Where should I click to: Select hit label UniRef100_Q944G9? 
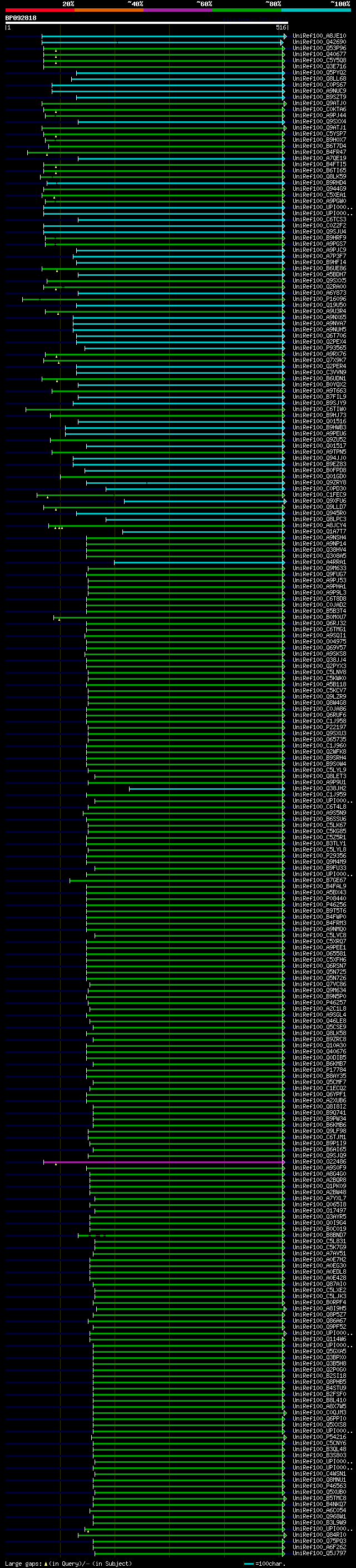pyautogui.click(x=319, y=189)
